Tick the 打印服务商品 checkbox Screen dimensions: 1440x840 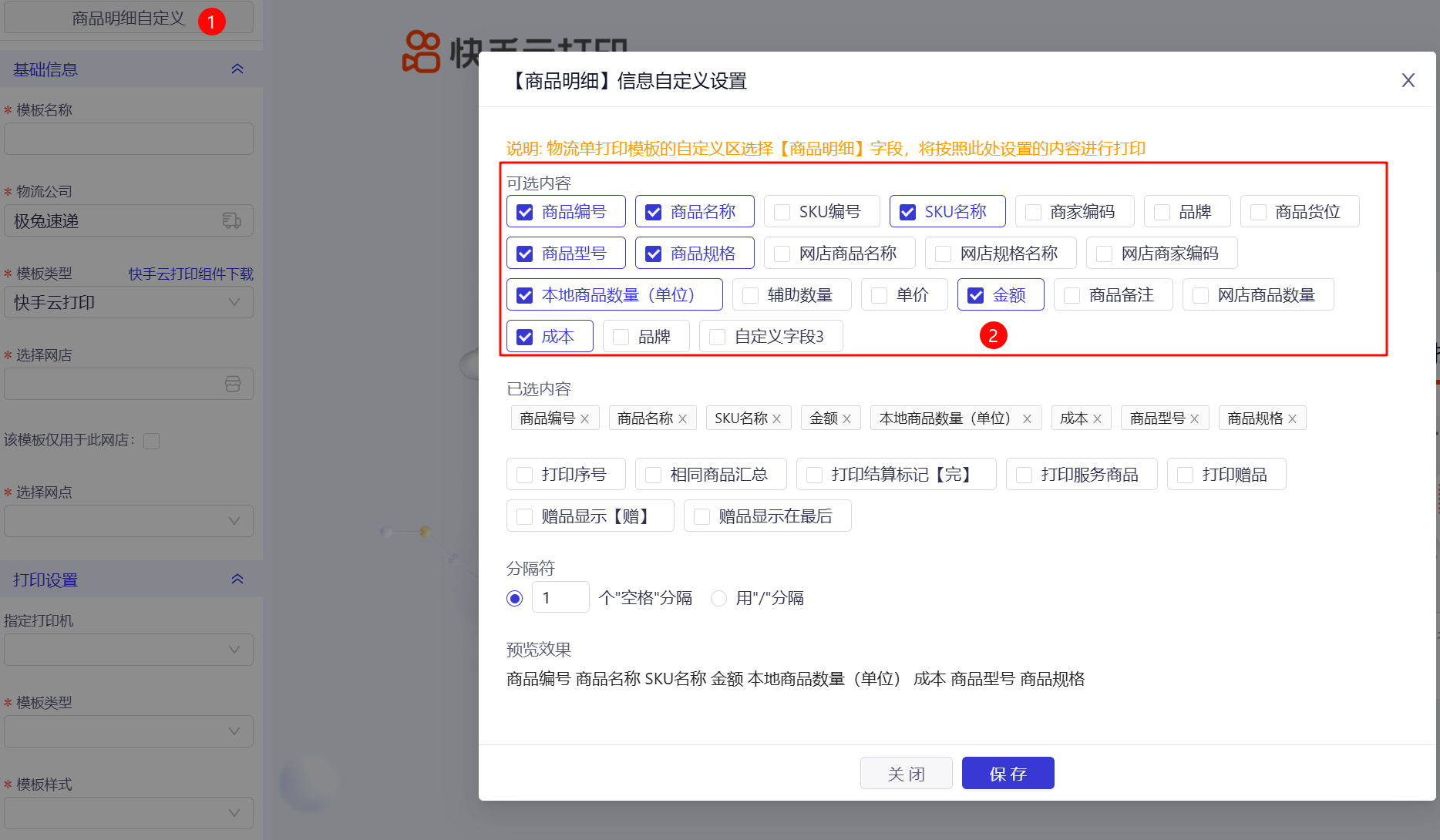1024,475
